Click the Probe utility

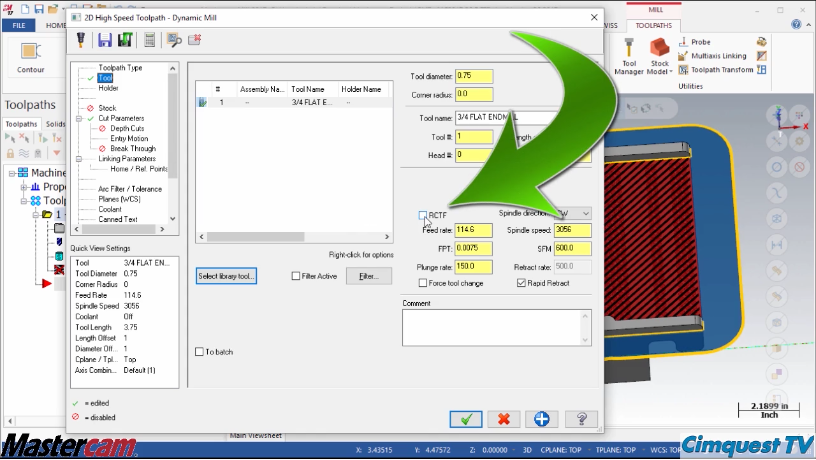(695, 42)
